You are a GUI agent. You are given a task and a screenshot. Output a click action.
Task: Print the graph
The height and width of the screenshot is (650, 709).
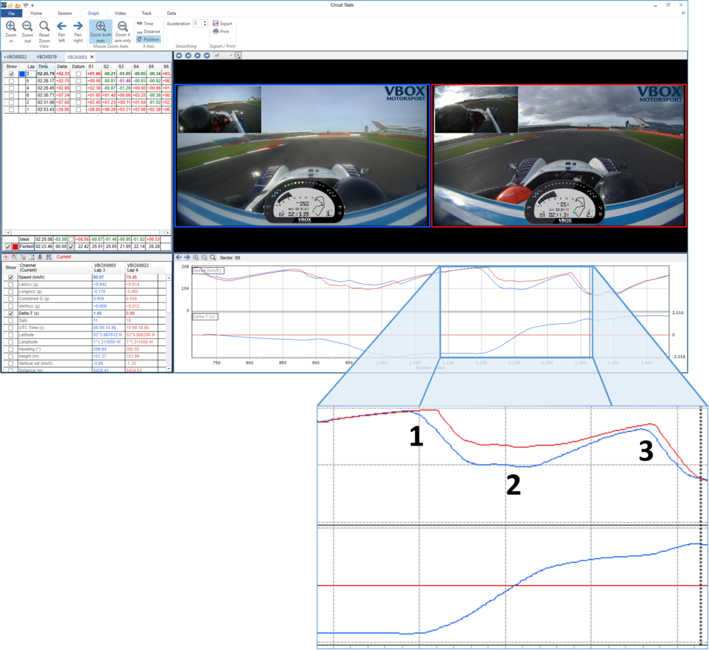pyautogui.click(x=221, y=32)
